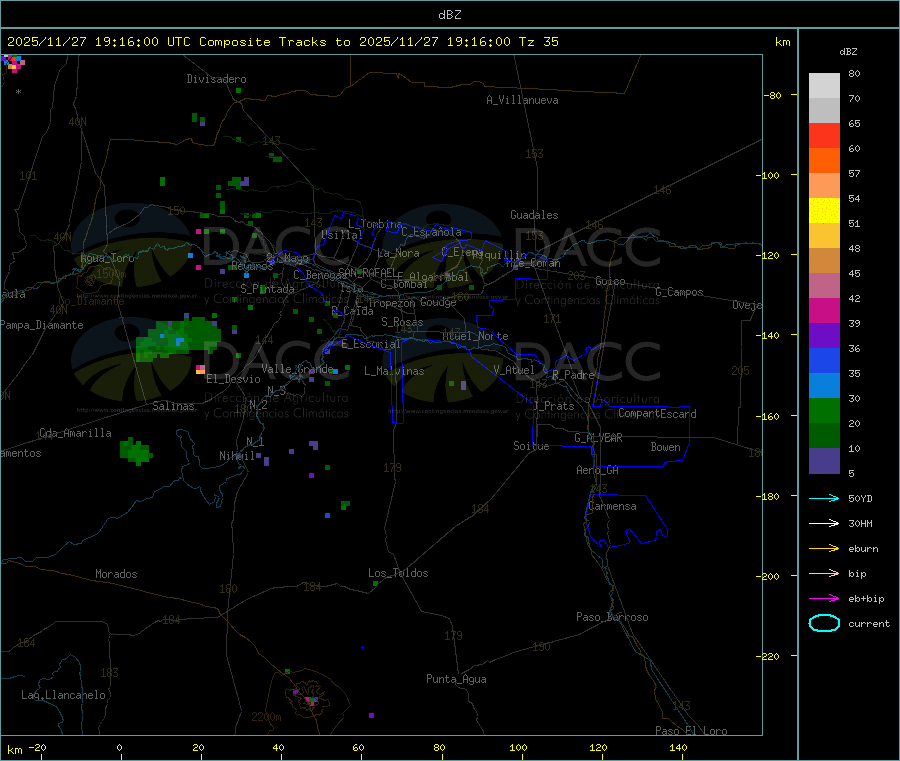Screen dimensions: 900x761
Task: Choose the brown 45-48 dBZ swatch
Action: 824,261
